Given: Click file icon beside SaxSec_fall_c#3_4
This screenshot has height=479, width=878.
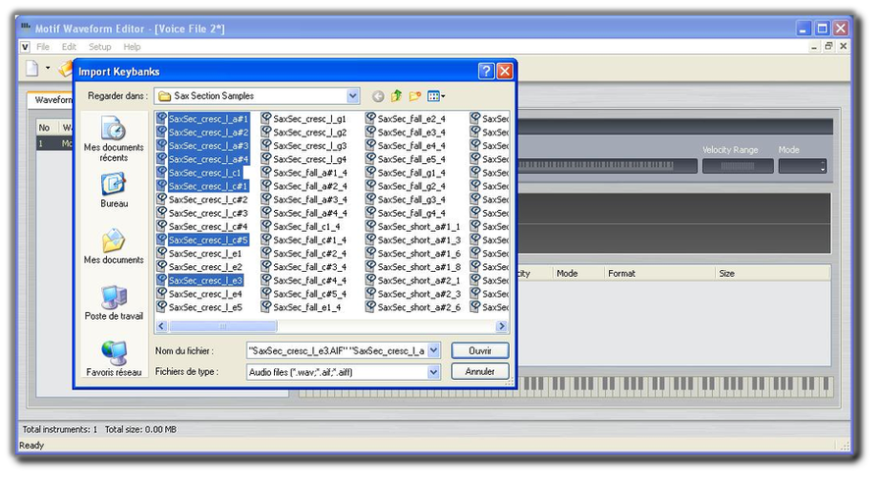Looking at the screenshot, I should tap(266, 266).
